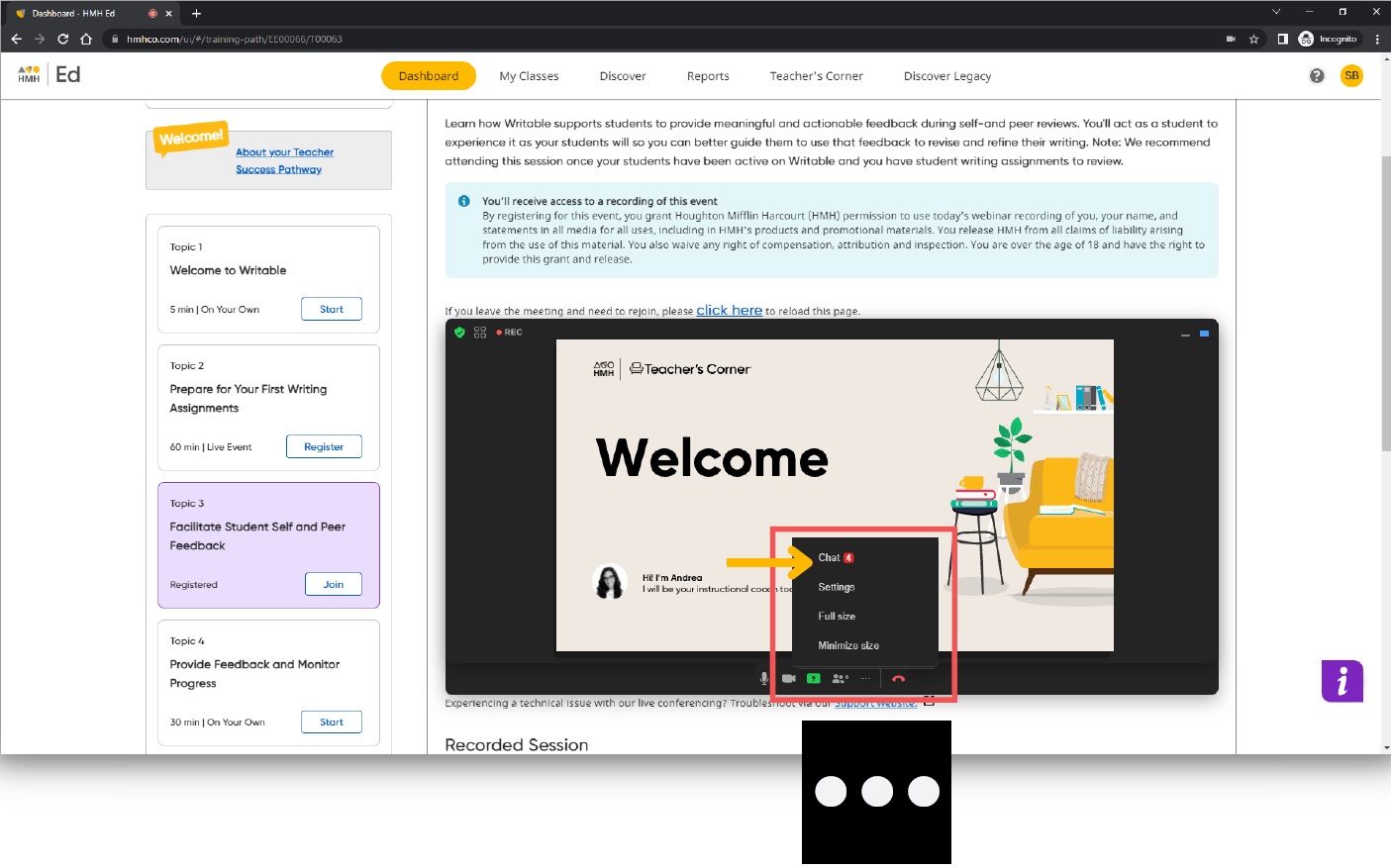Expand the tab search chevron

pyautogui.click(x=1276, y=12)
